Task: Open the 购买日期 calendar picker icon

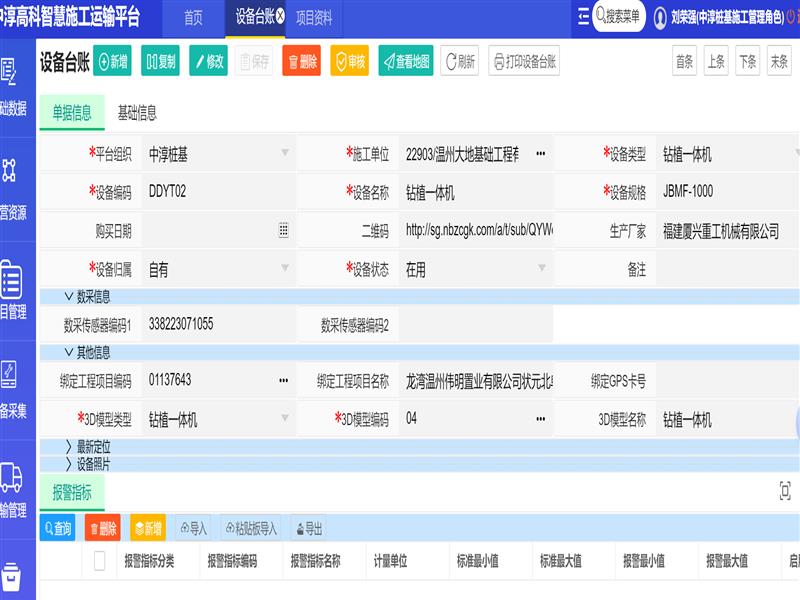Action: pyautogui.click(x=283, y=230)
